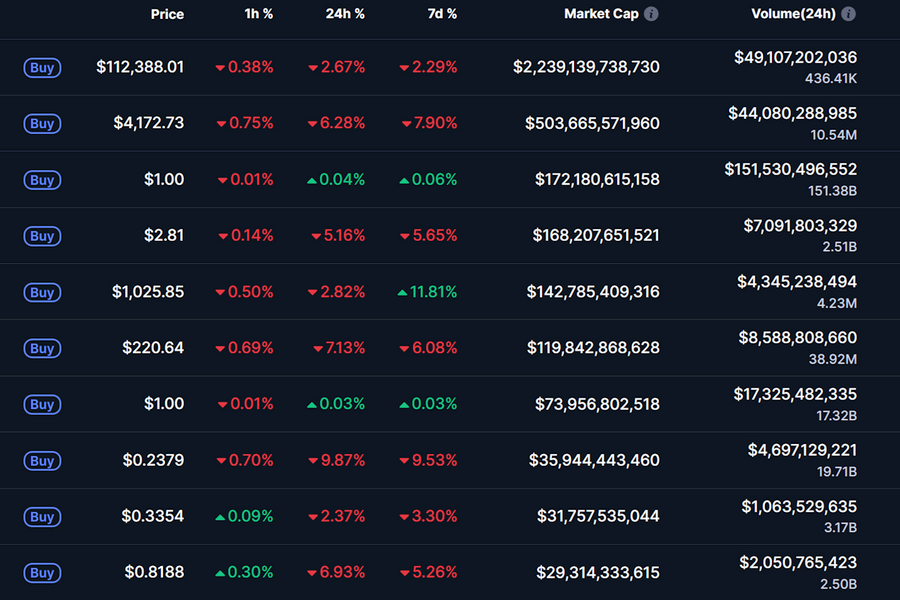This screenshot has width=900, height=600.
Task: Sort by Market Cap column header
Action: 601,14
